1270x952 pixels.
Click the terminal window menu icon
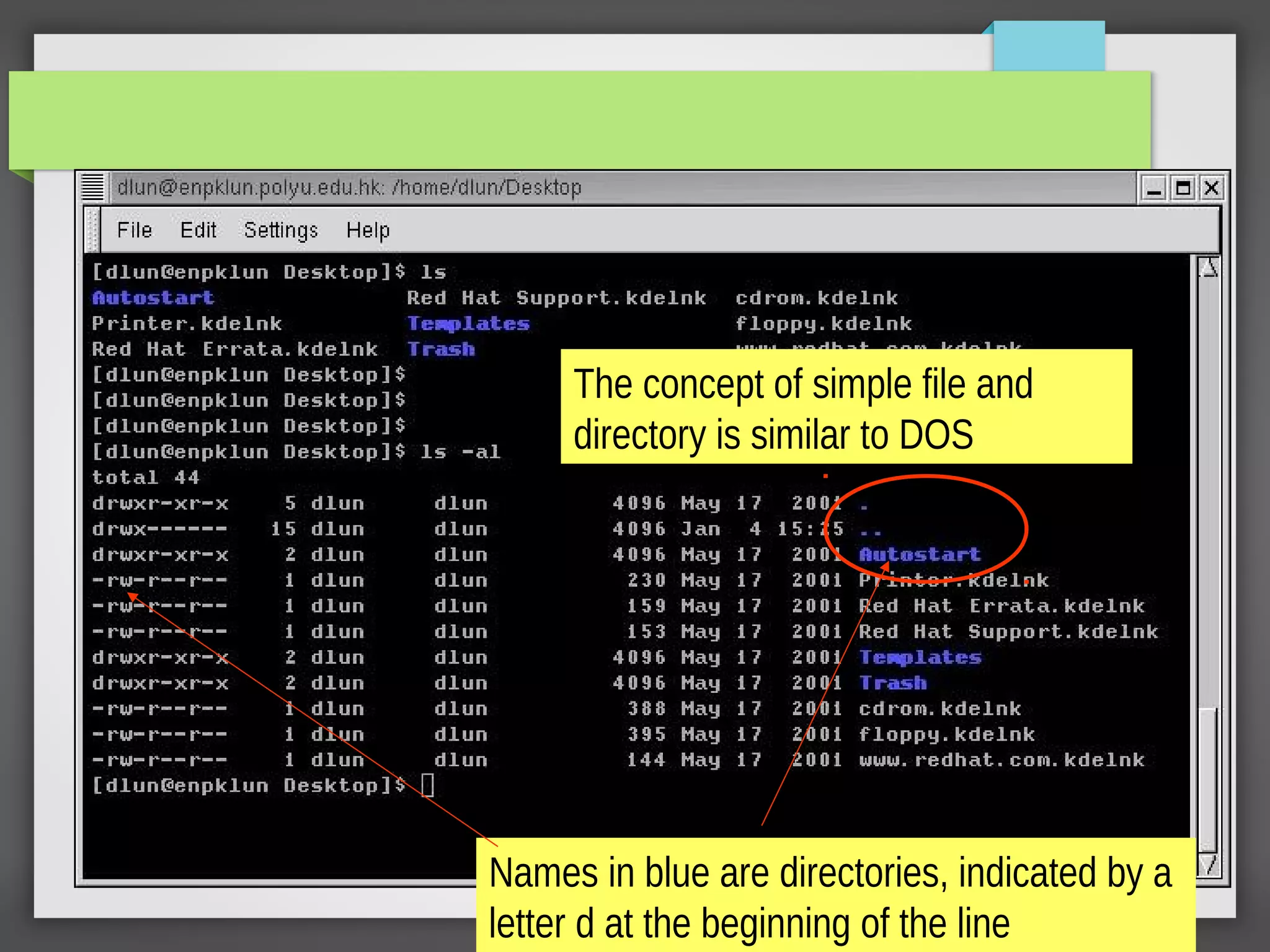coord(93,187)
